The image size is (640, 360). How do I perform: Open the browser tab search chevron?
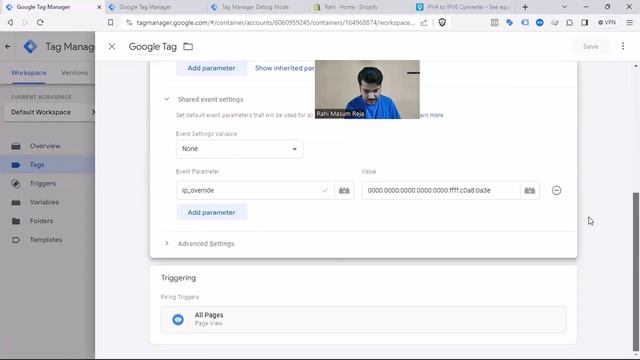564,7
